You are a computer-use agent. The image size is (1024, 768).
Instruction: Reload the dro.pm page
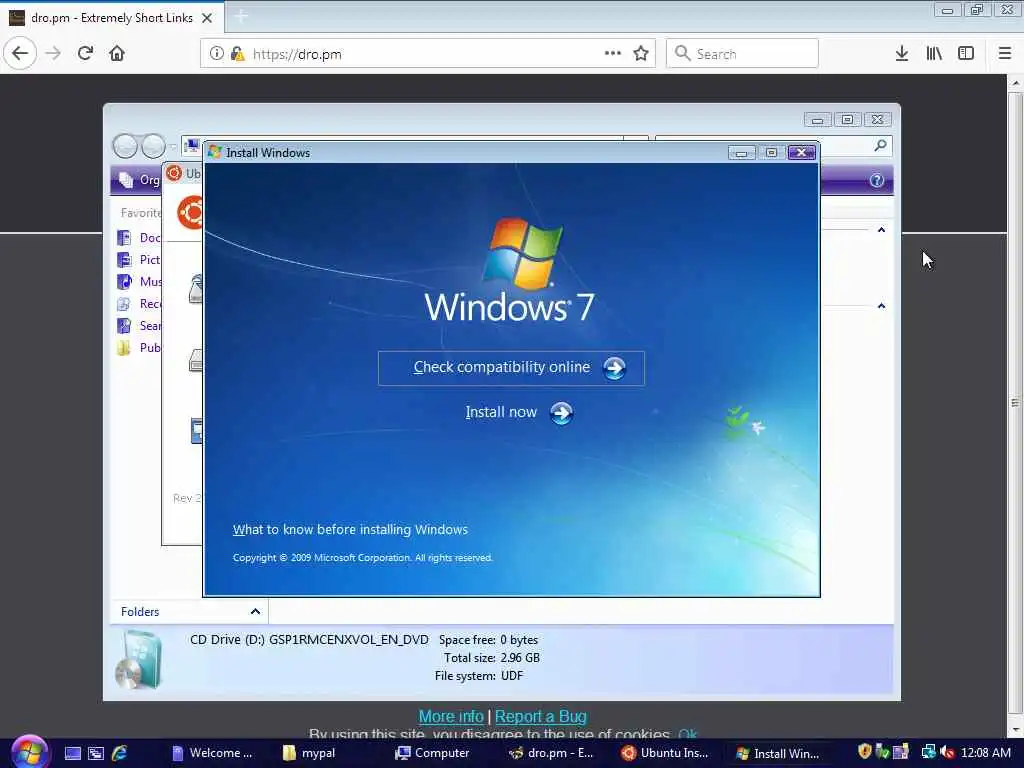[86, 54]
